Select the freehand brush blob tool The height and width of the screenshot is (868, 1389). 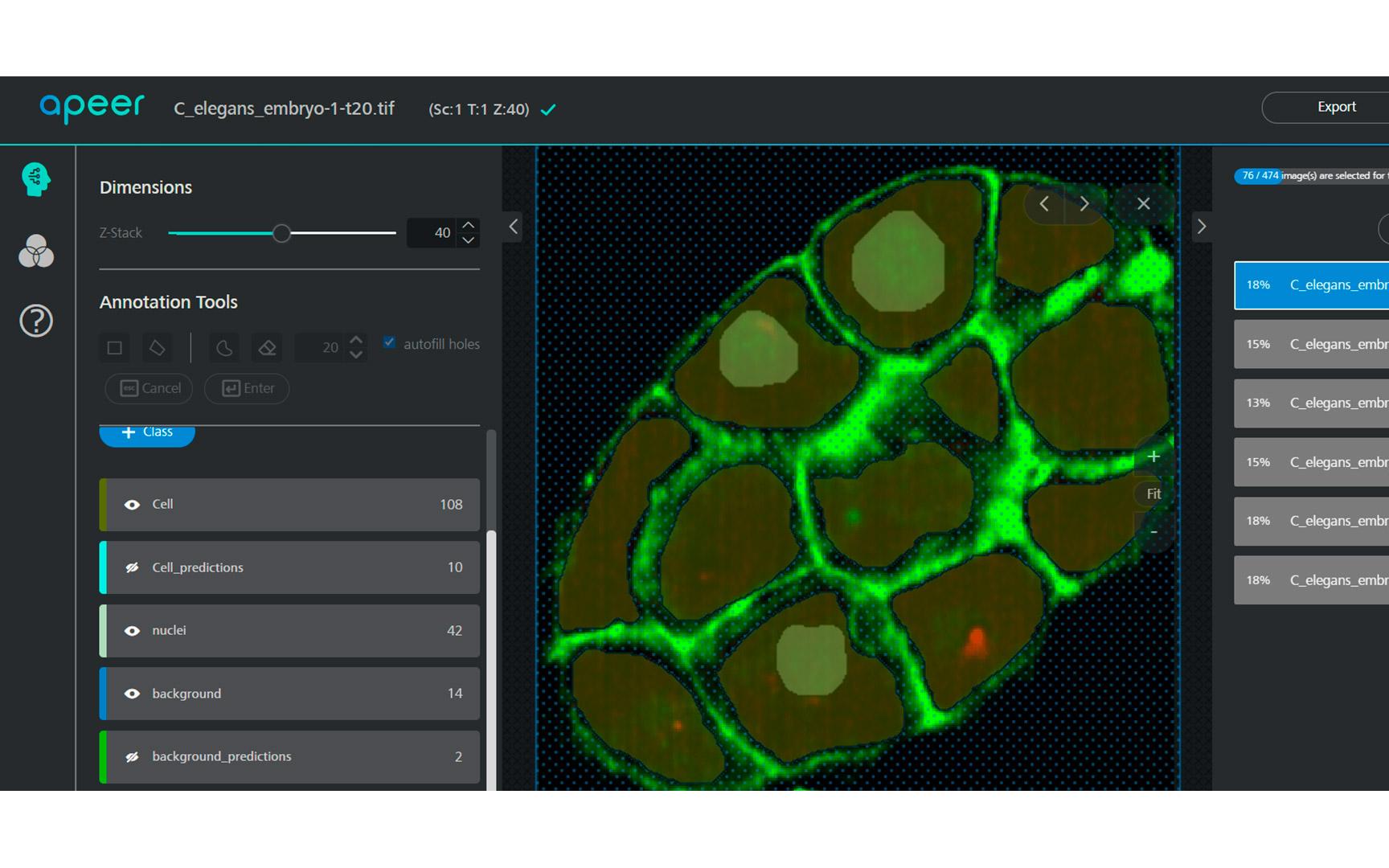[224, 347]
